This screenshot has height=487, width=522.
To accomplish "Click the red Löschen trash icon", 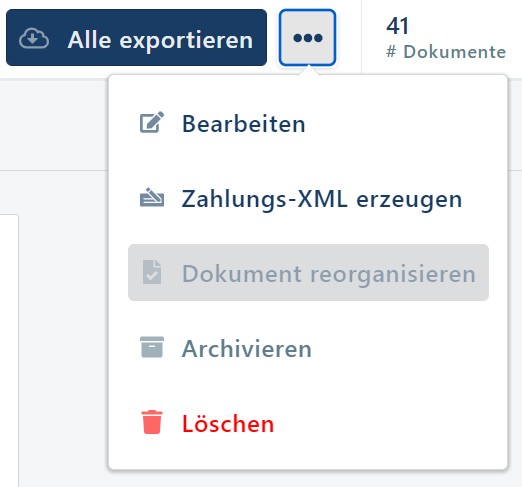I will pyautogui.click(x=152, y=422).
